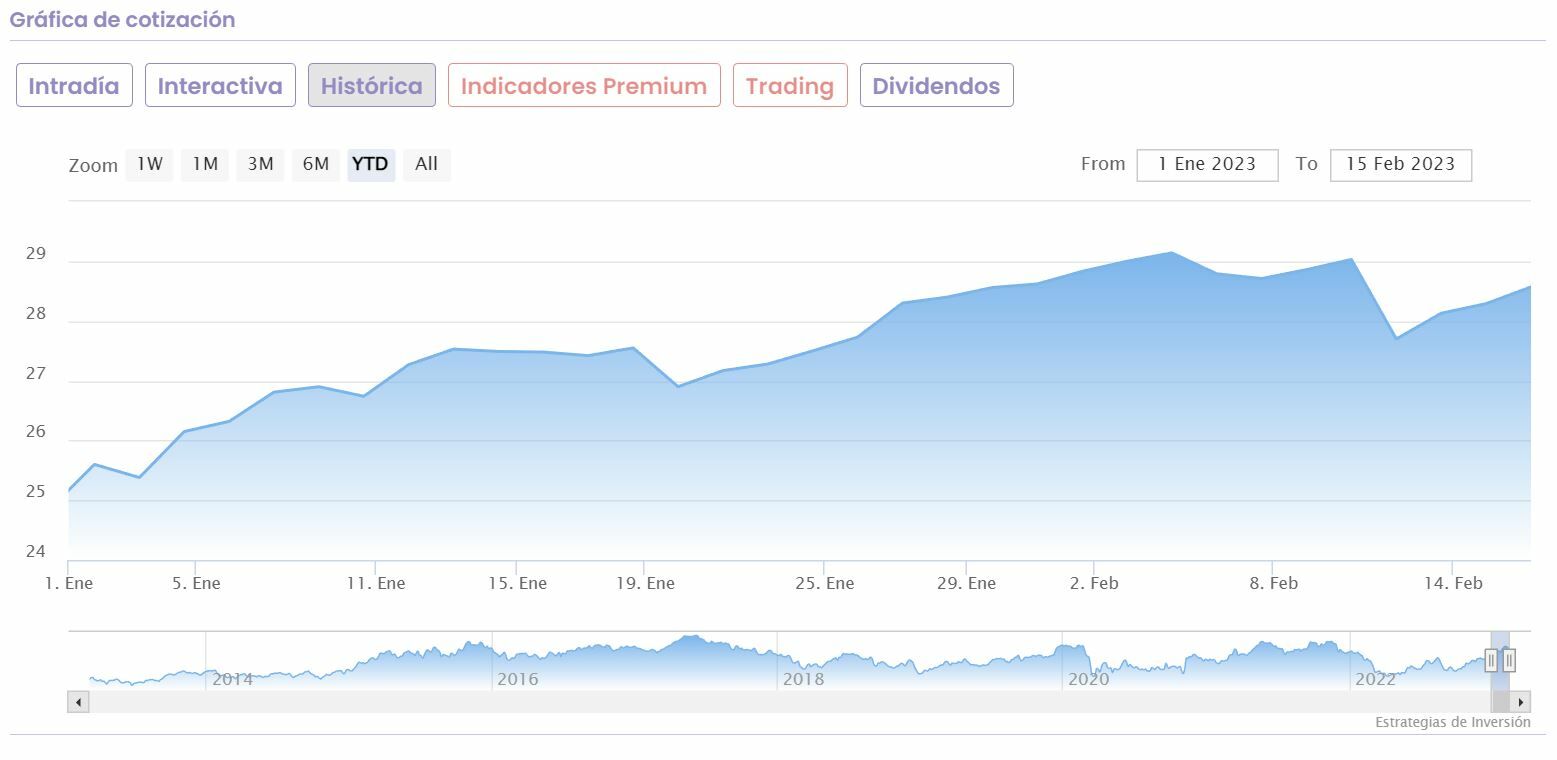Click the right navigator range handle
Viewport: 1557px width, 760px height.
1509,660
